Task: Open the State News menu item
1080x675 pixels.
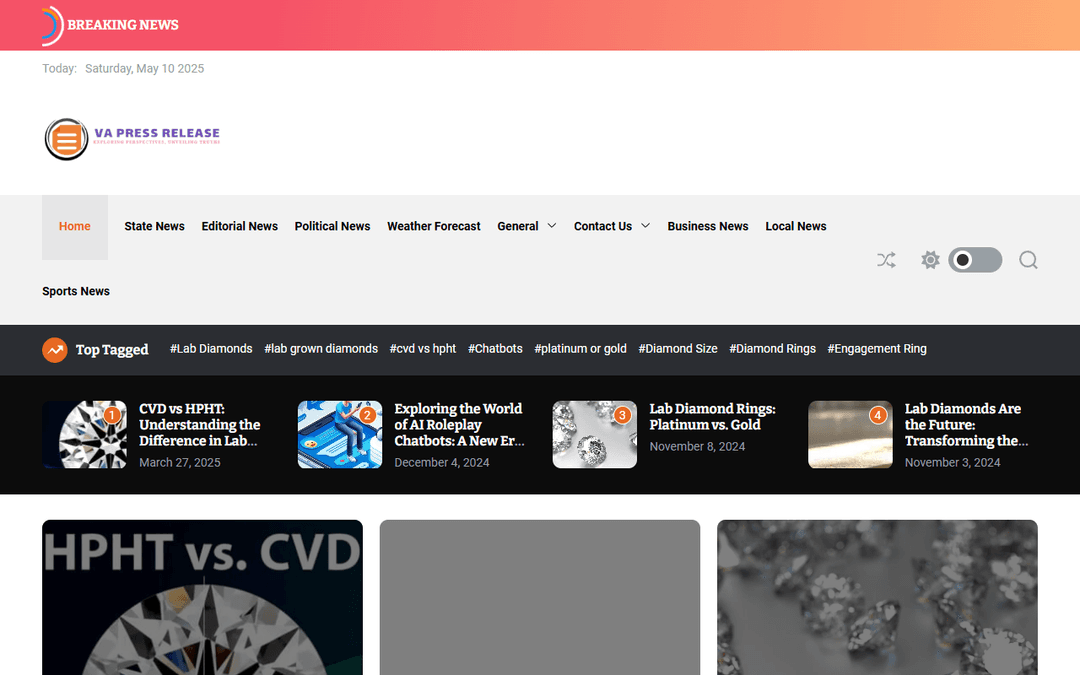Action: point(154,227)
